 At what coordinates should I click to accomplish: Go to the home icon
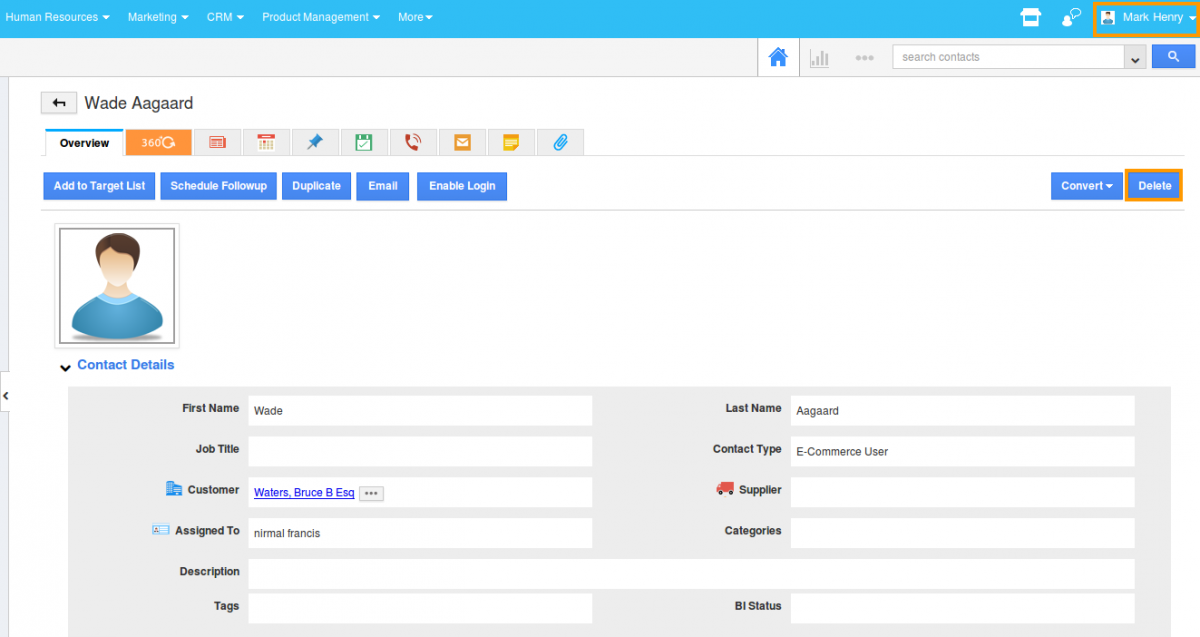pos(777,58)
